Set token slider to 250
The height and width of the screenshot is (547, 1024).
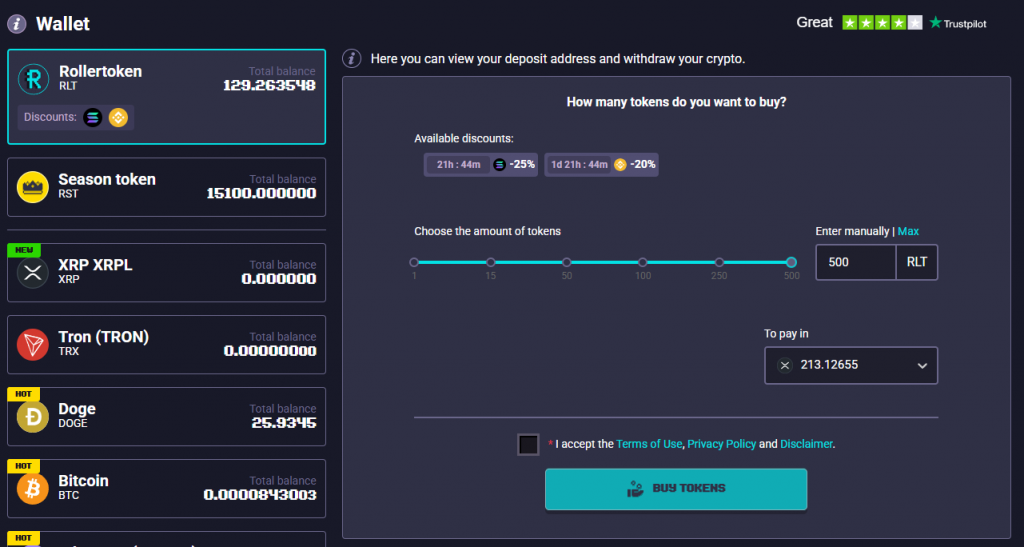[719, 262]
